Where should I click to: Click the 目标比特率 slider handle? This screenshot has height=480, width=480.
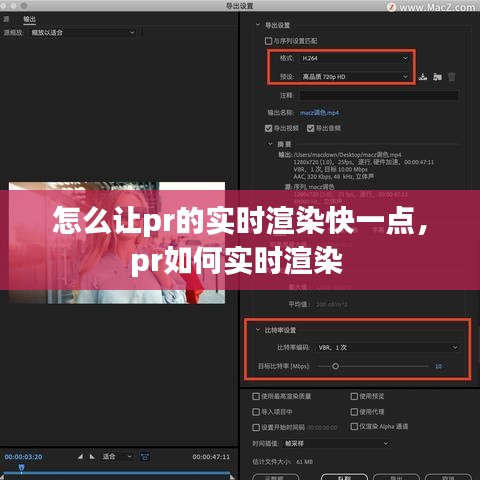point(336,366)
